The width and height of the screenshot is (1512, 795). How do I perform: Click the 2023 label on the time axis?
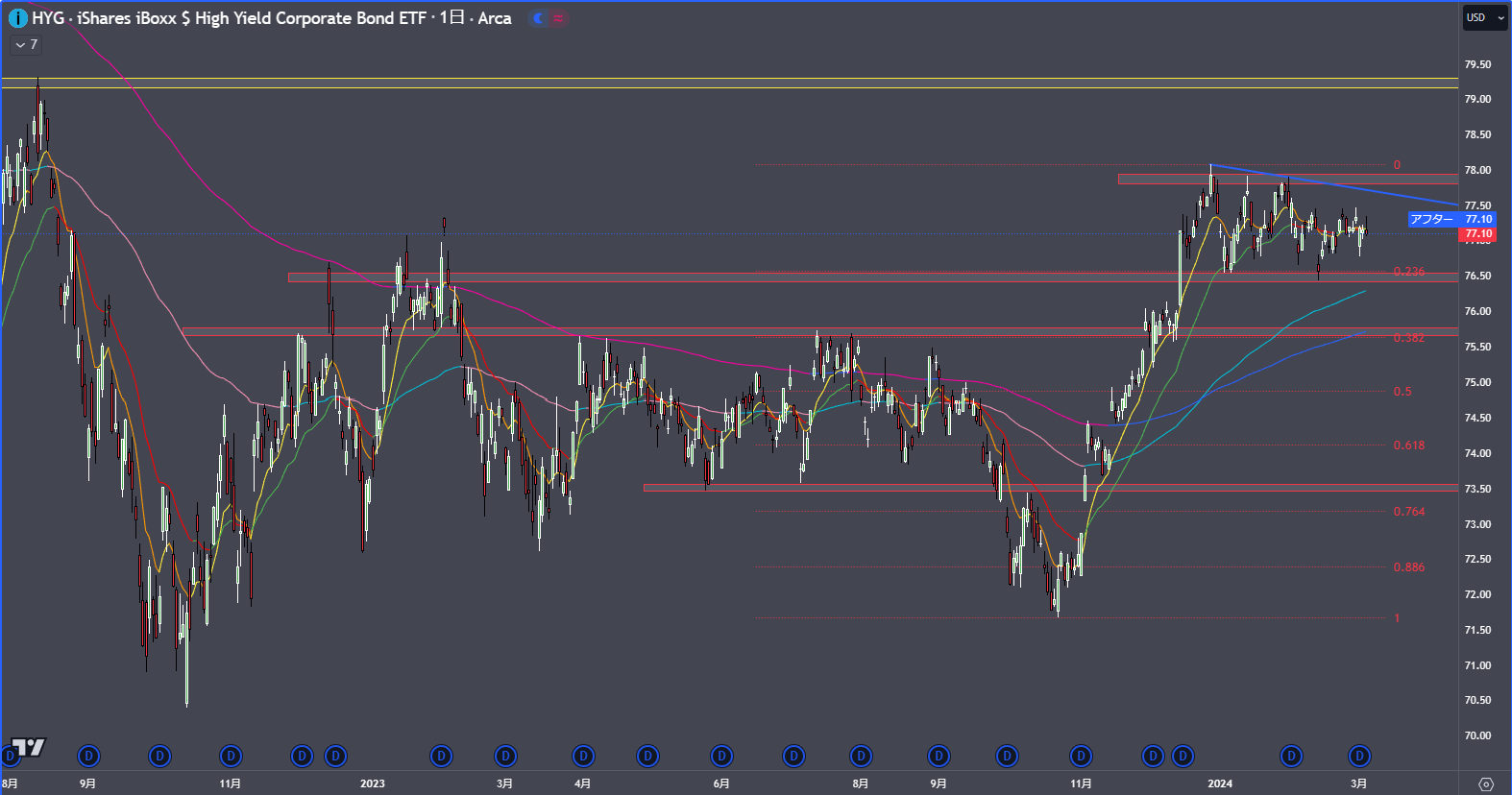point(373,783)
